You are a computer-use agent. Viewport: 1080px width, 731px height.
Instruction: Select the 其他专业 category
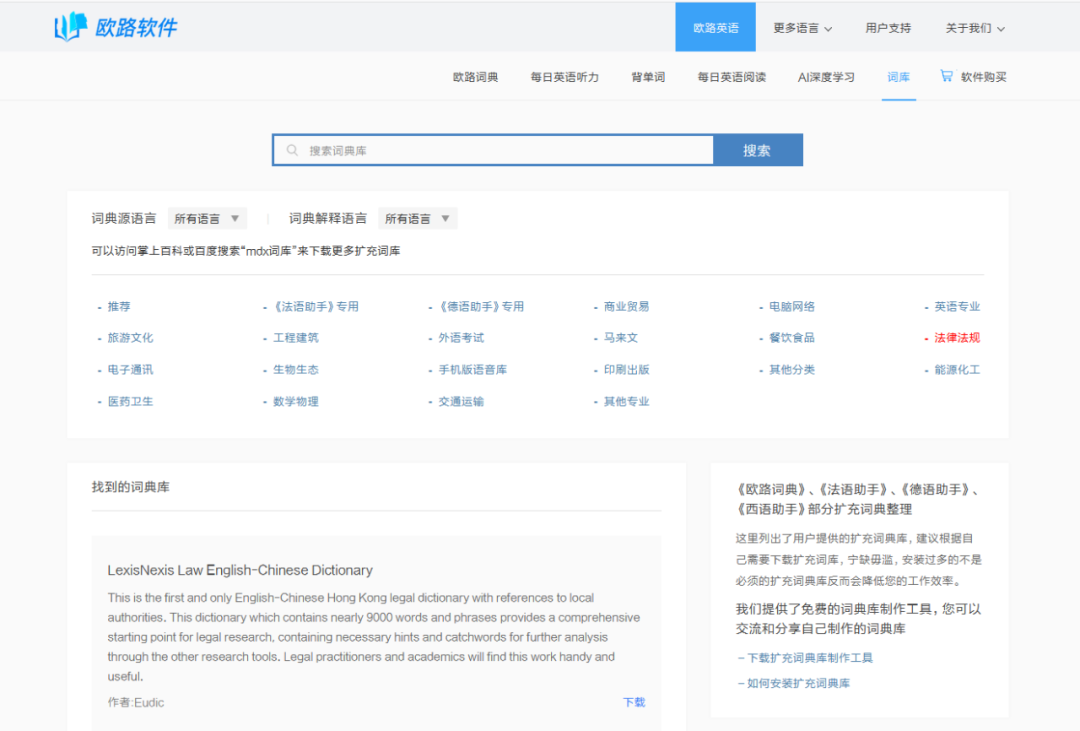(x=626, y=402)
